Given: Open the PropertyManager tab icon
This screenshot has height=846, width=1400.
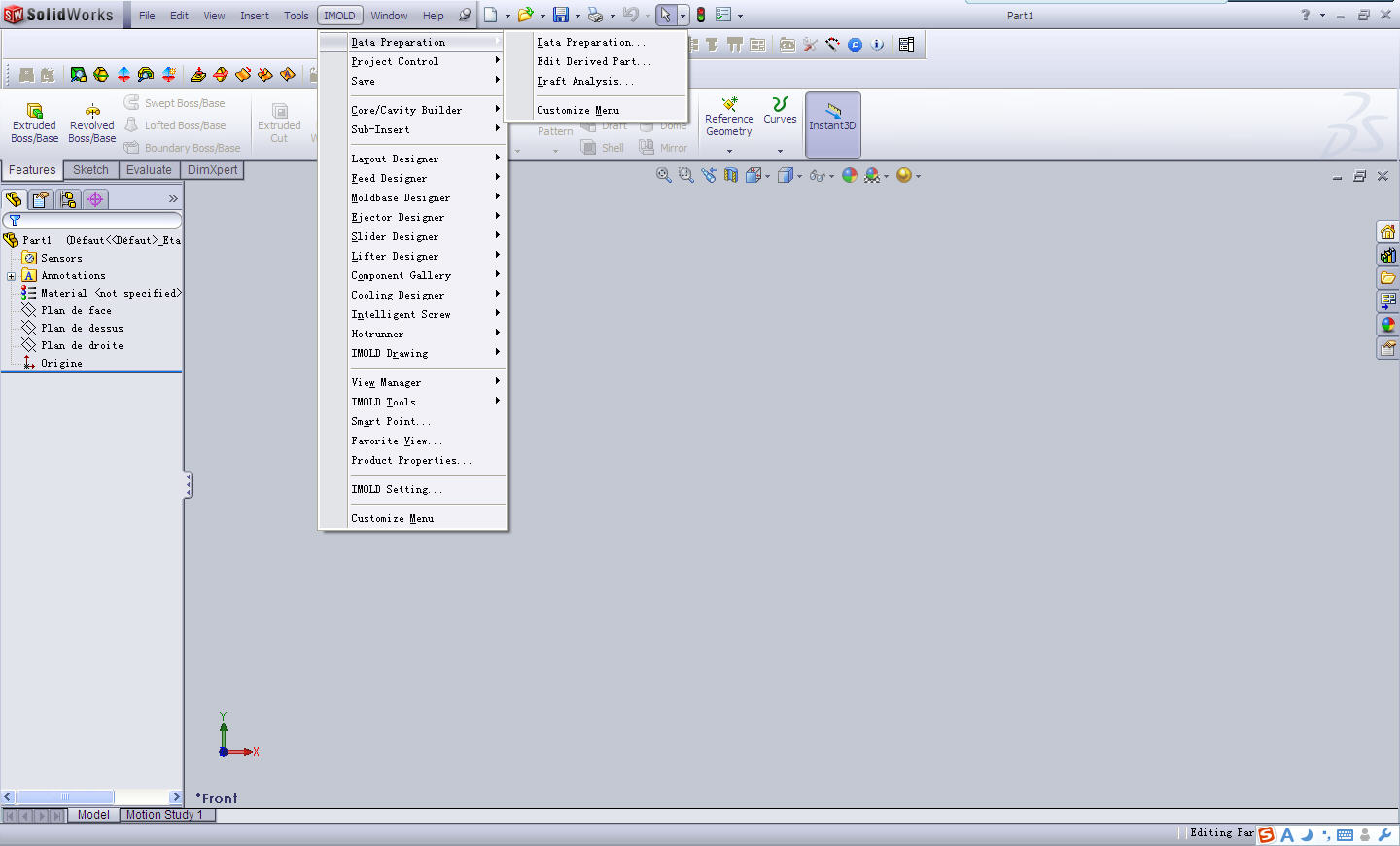Looking at the screenshot, I should 41,199.
